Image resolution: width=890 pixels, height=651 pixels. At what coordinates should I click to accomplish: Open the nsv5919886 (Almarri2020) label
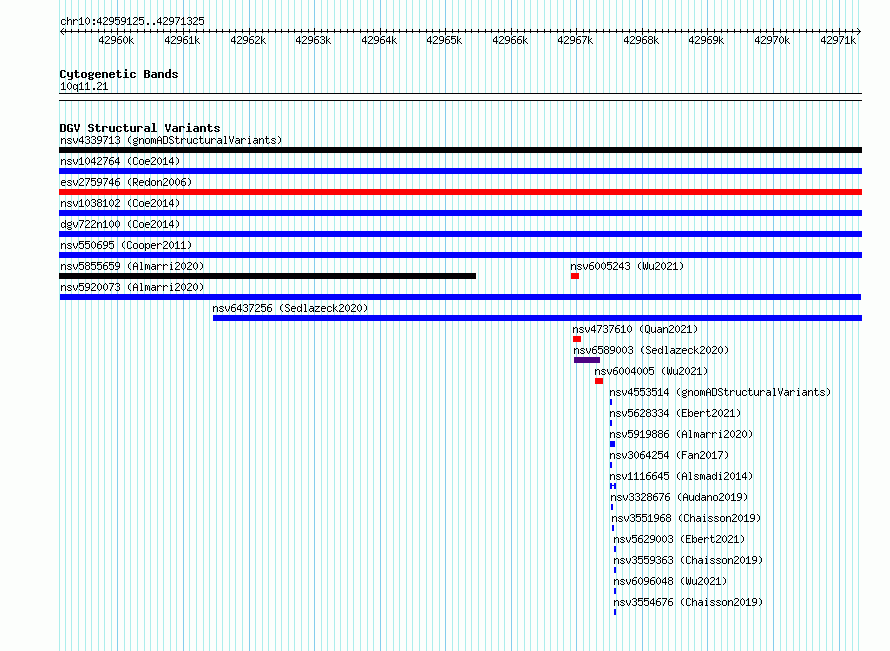click(681, 434)
